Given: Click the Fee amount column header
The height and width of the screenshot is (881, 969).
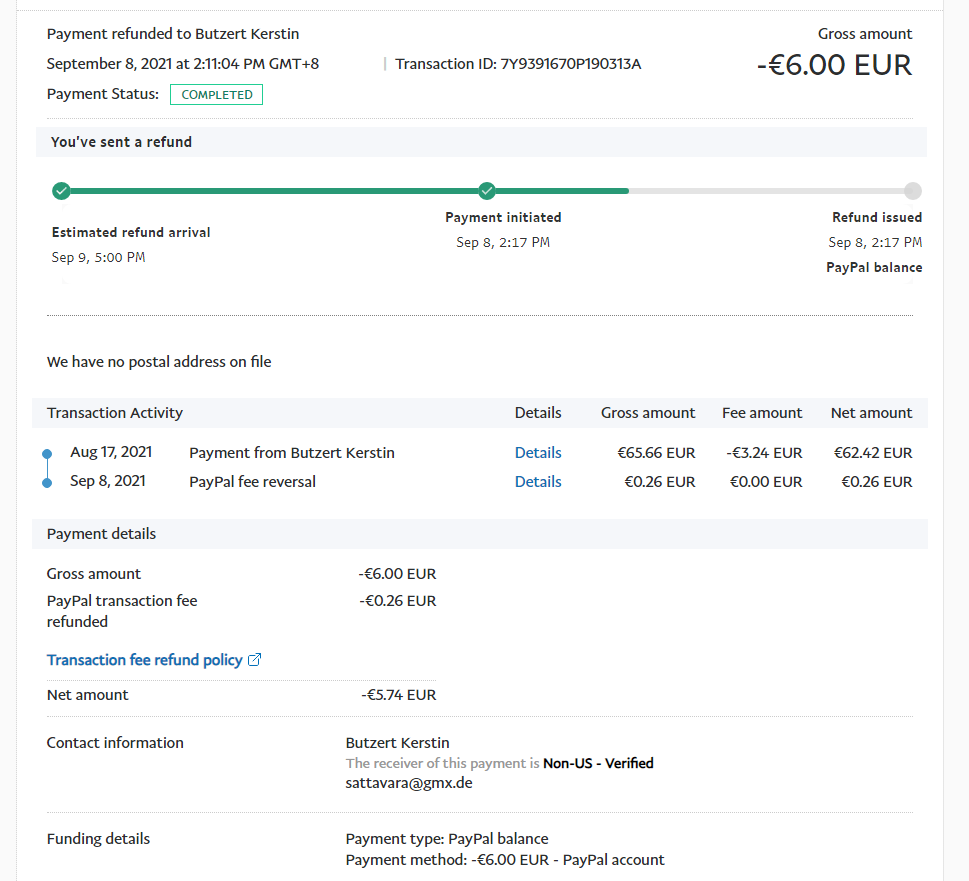Looking at the screenshot, I should pos(762,413).
